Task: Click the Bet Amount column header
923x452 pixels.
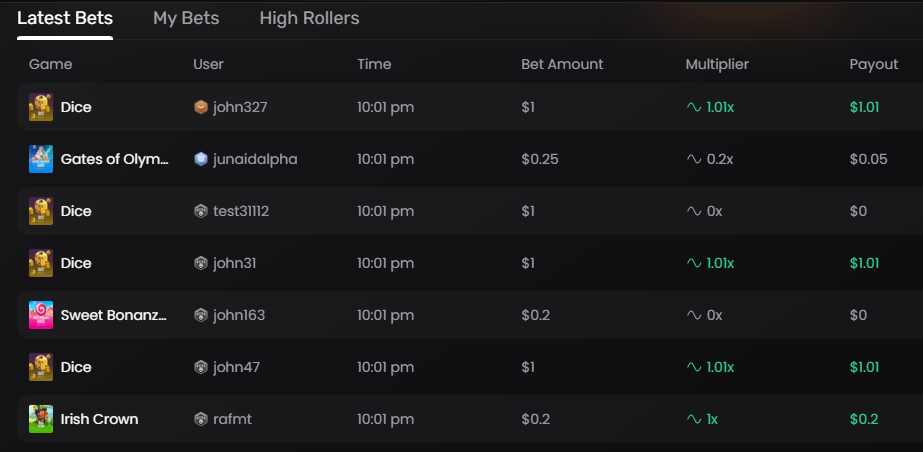Action: click(x=562, y=64)
